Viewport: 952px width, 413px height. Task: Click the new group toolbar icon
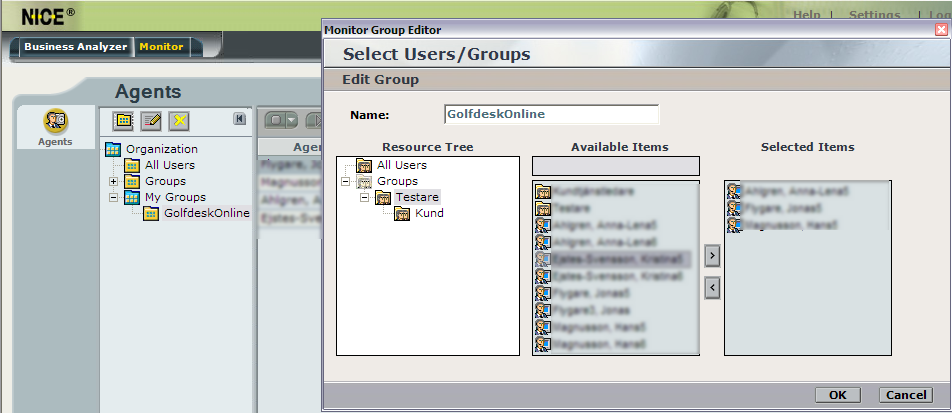pos(123,120)
